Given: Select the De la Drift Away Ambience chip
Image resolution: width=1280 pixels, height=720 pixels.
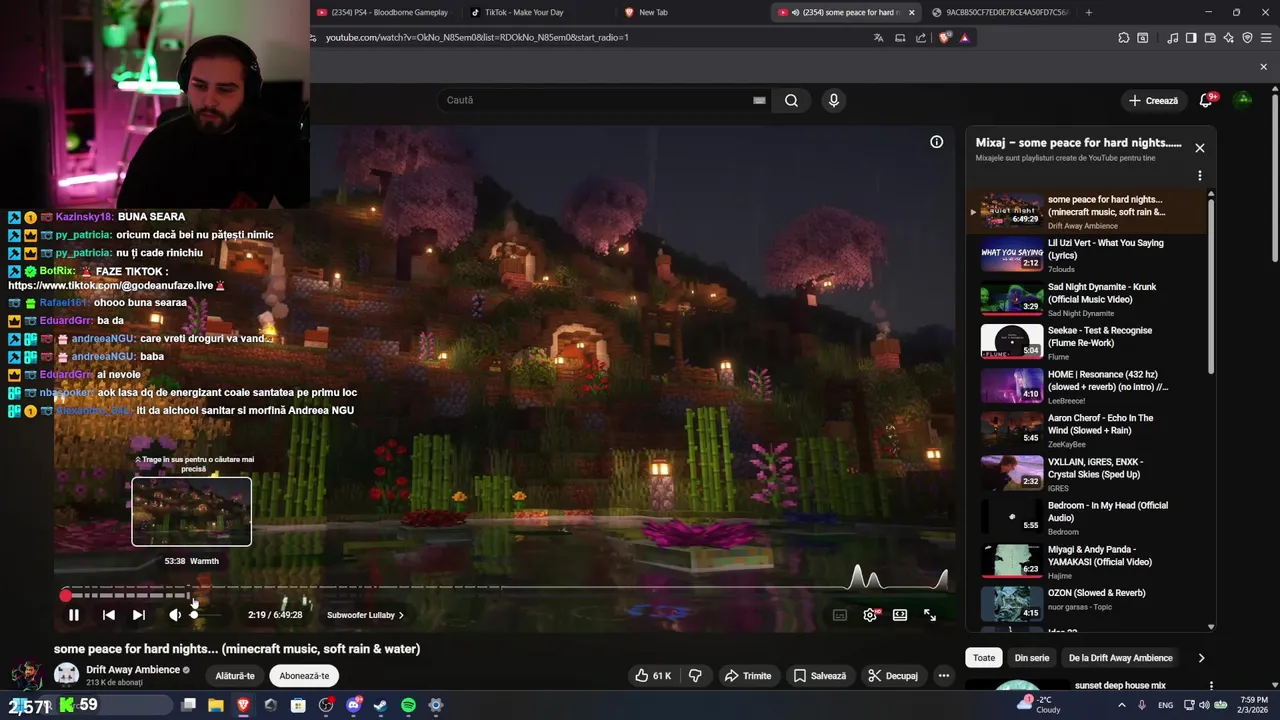Looking at the screenshot, I should click(1120, 658).
